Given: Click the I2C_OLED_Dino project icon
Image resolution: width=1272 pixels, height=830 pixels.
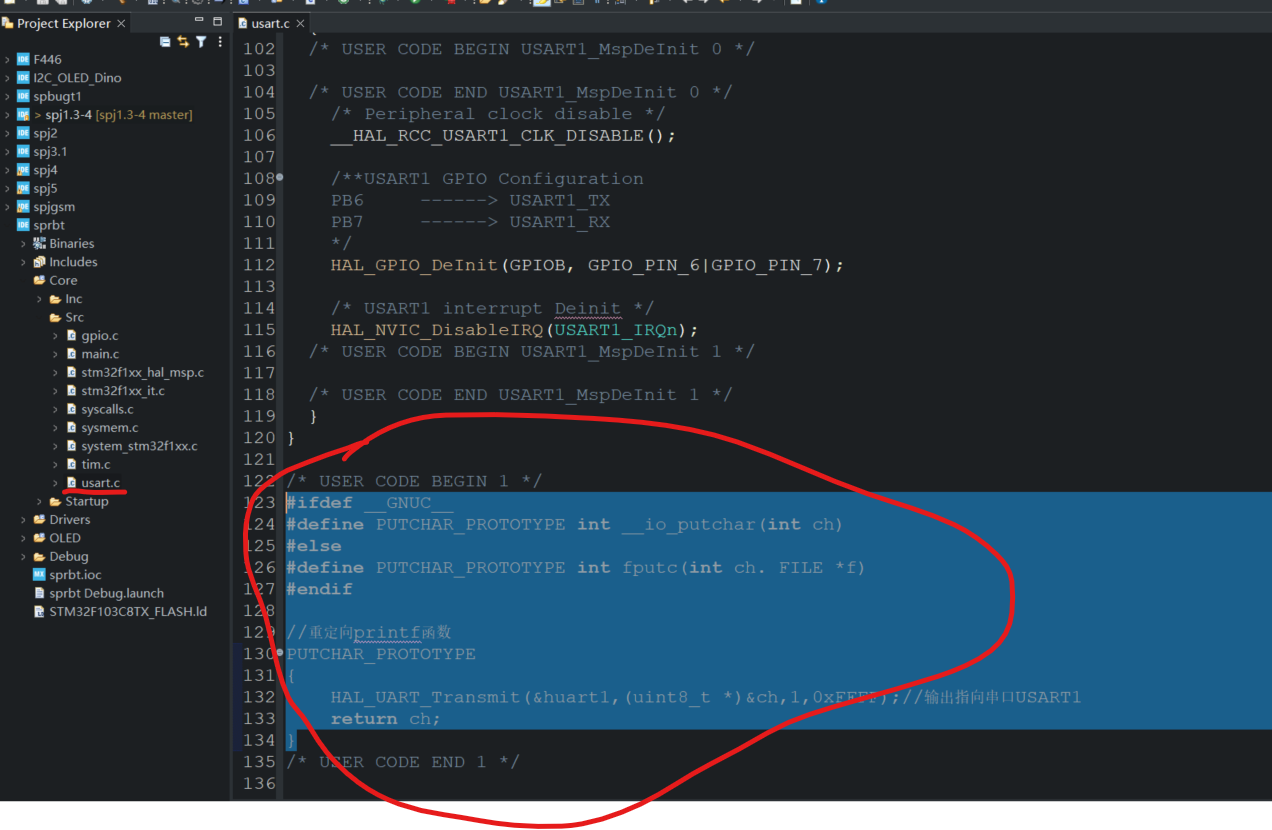Looking at the screenshot, I should 23,78.
